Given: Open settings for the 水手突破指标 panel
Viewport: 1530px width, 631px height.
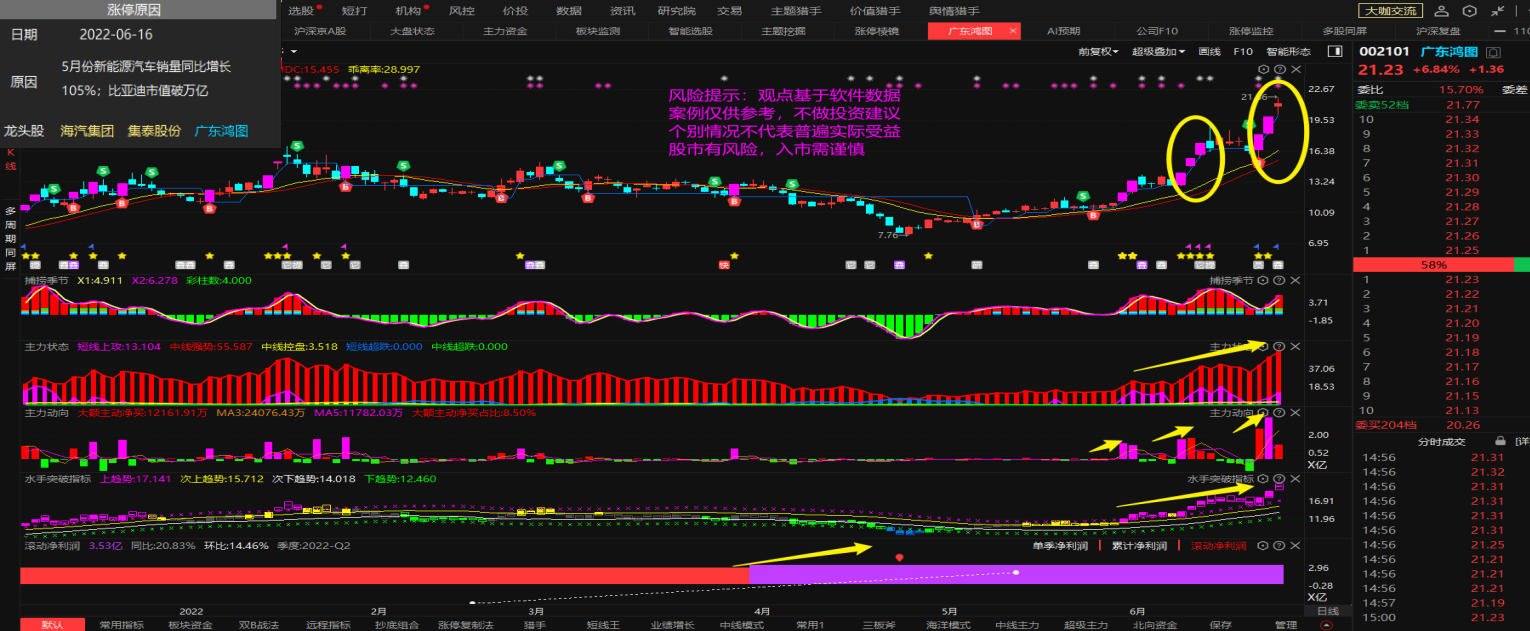Looking at the screenshot, I should (x=1263, y=479).
